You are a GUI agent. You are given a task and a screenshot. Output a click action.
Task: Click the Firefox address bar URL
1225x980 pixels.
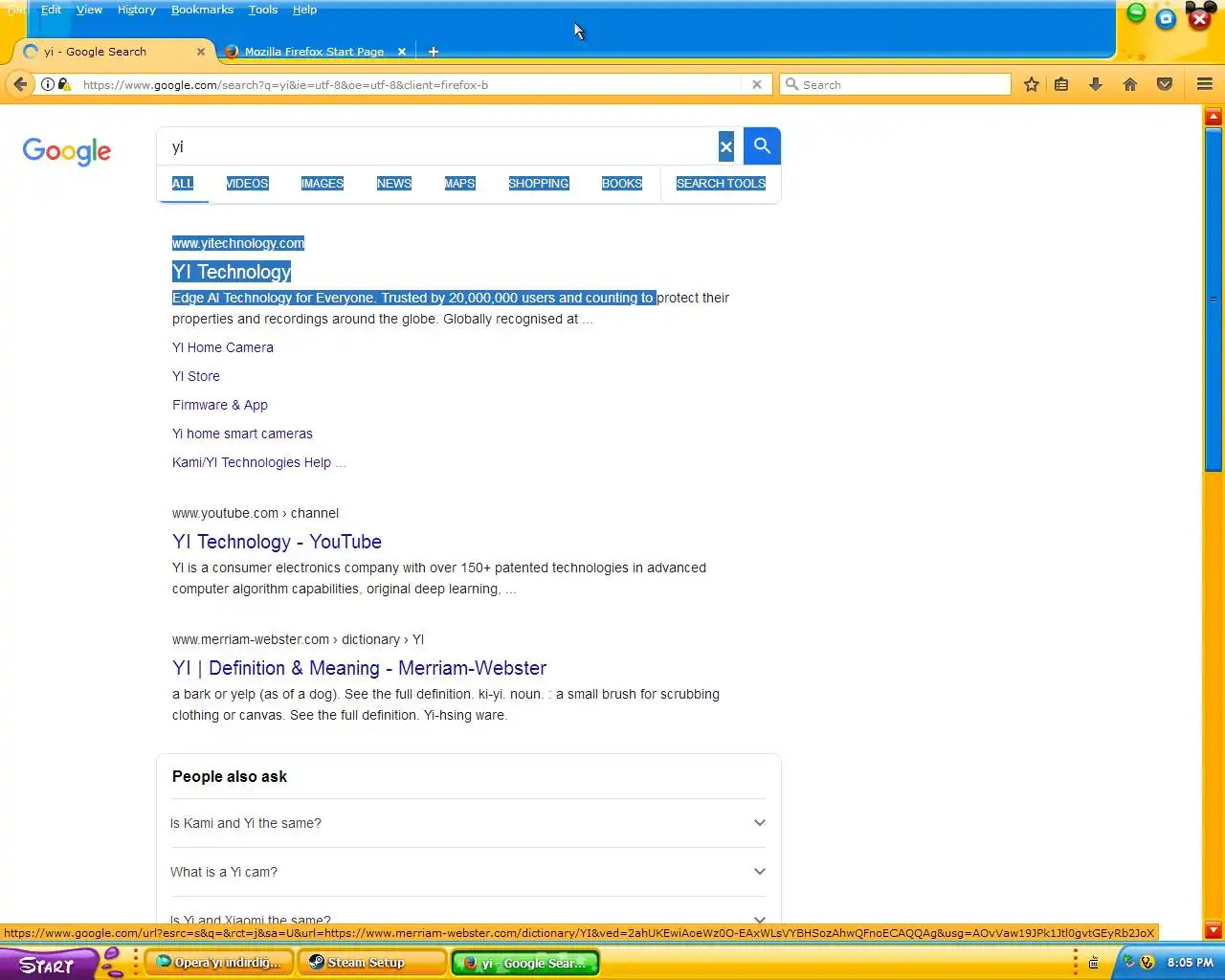[412, 84]
